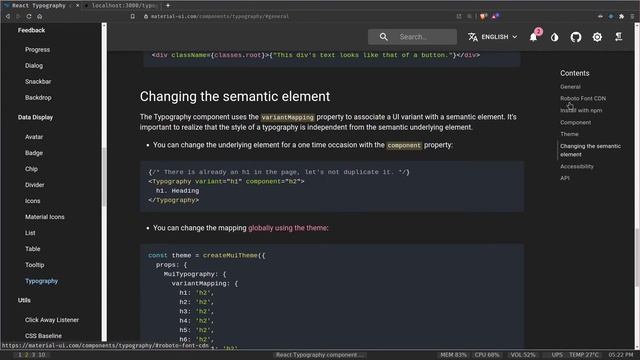Open Snackbar in the sidebar
Viewport: 640px width, 360px height.
(38, 81)
